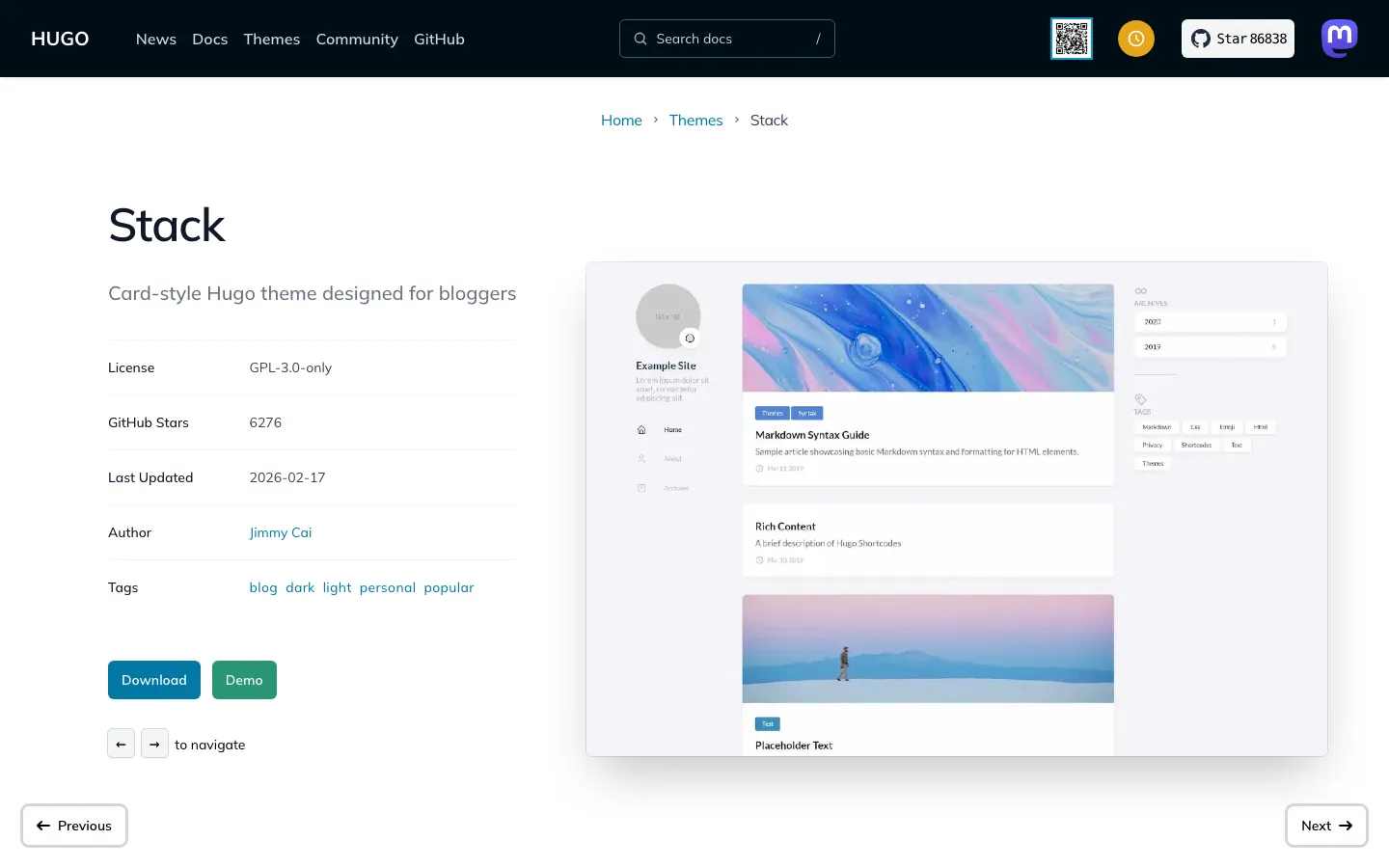Open the Community menu item

coord(357,39)
